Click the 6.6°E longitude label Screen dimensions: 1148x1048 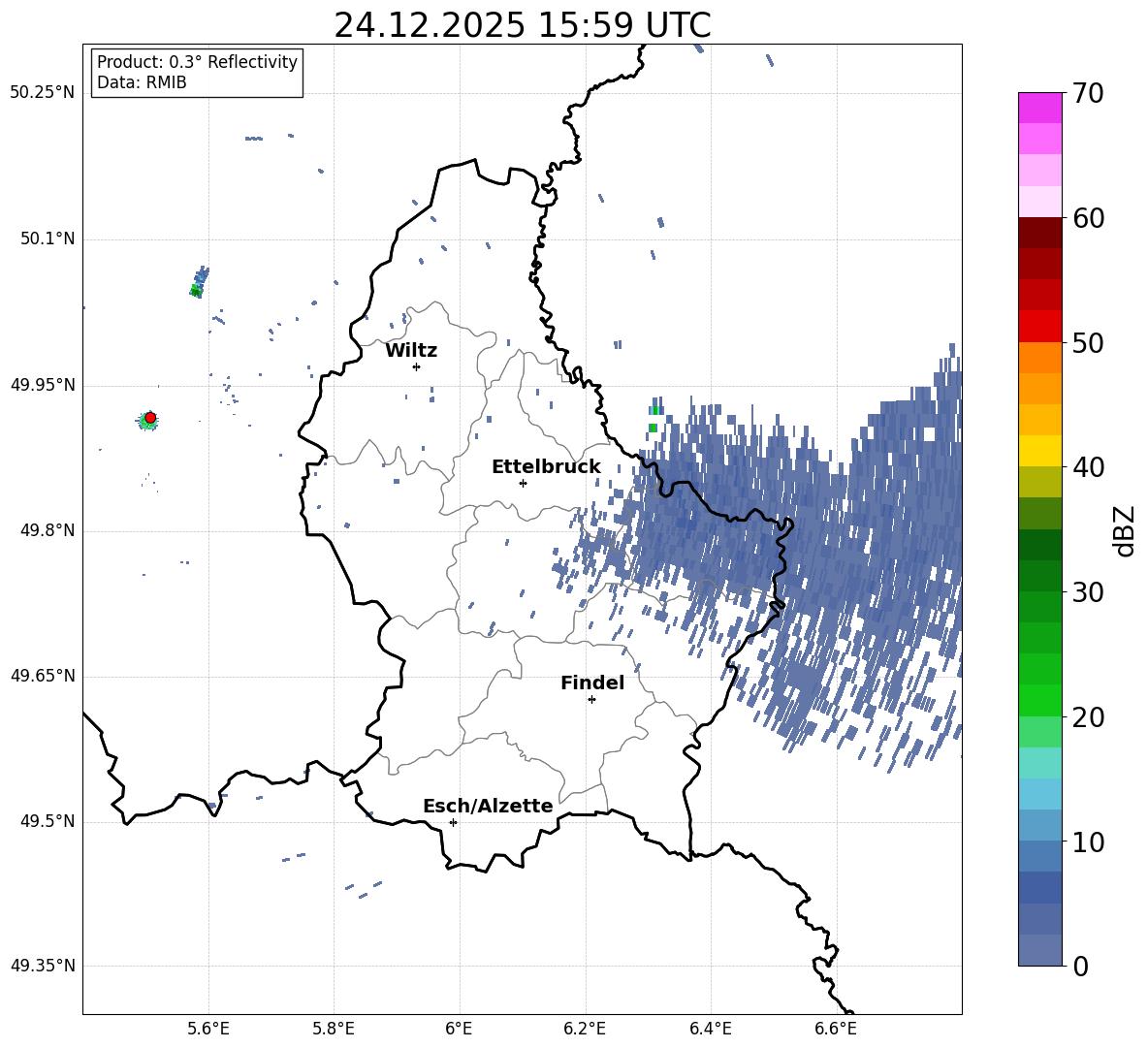point(836,1029)
